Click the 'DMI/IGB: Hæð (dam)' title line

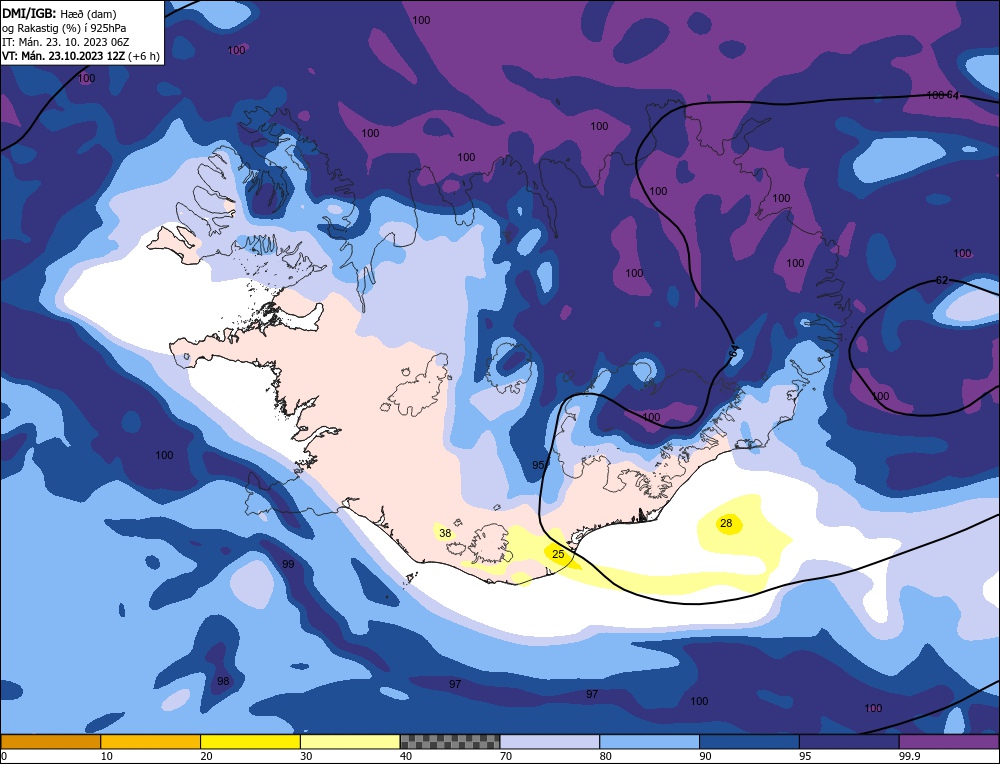click(59, 13)
